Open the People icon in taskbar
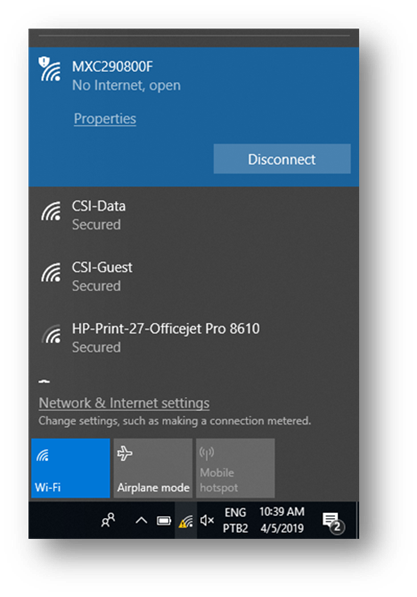The height and width of the screenshot is (597, 417). (x=108, y=520)
